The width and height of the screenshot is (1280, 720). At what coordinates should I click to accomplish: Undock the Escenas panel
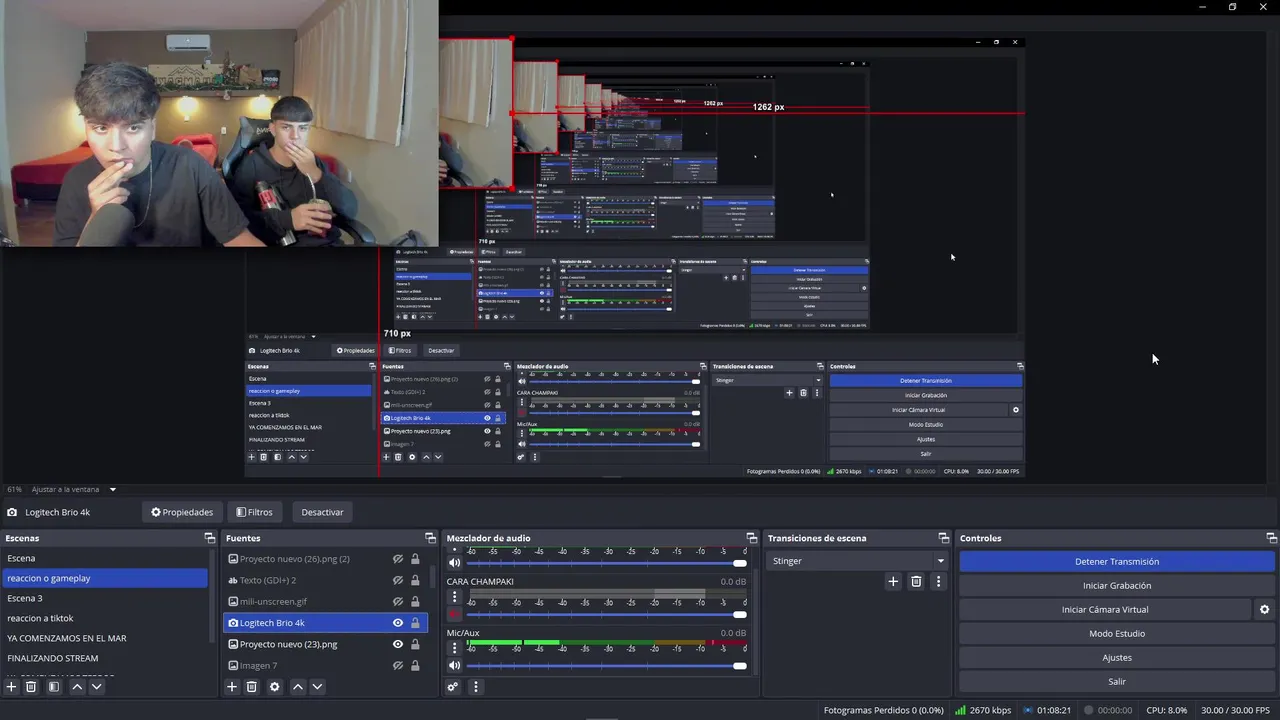pyautogui.click(x=209, y=538)
